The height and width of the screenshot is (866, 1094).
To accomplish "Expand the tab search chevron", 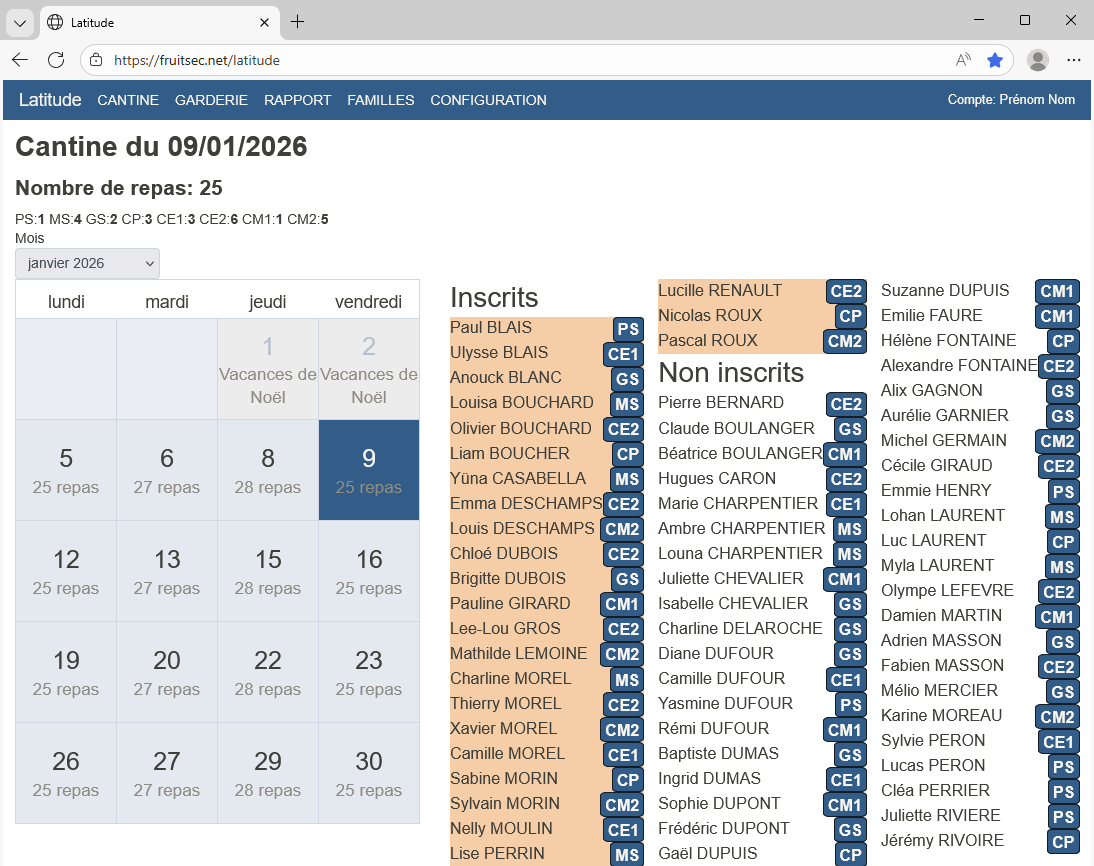I will click(x=20, y=22).
